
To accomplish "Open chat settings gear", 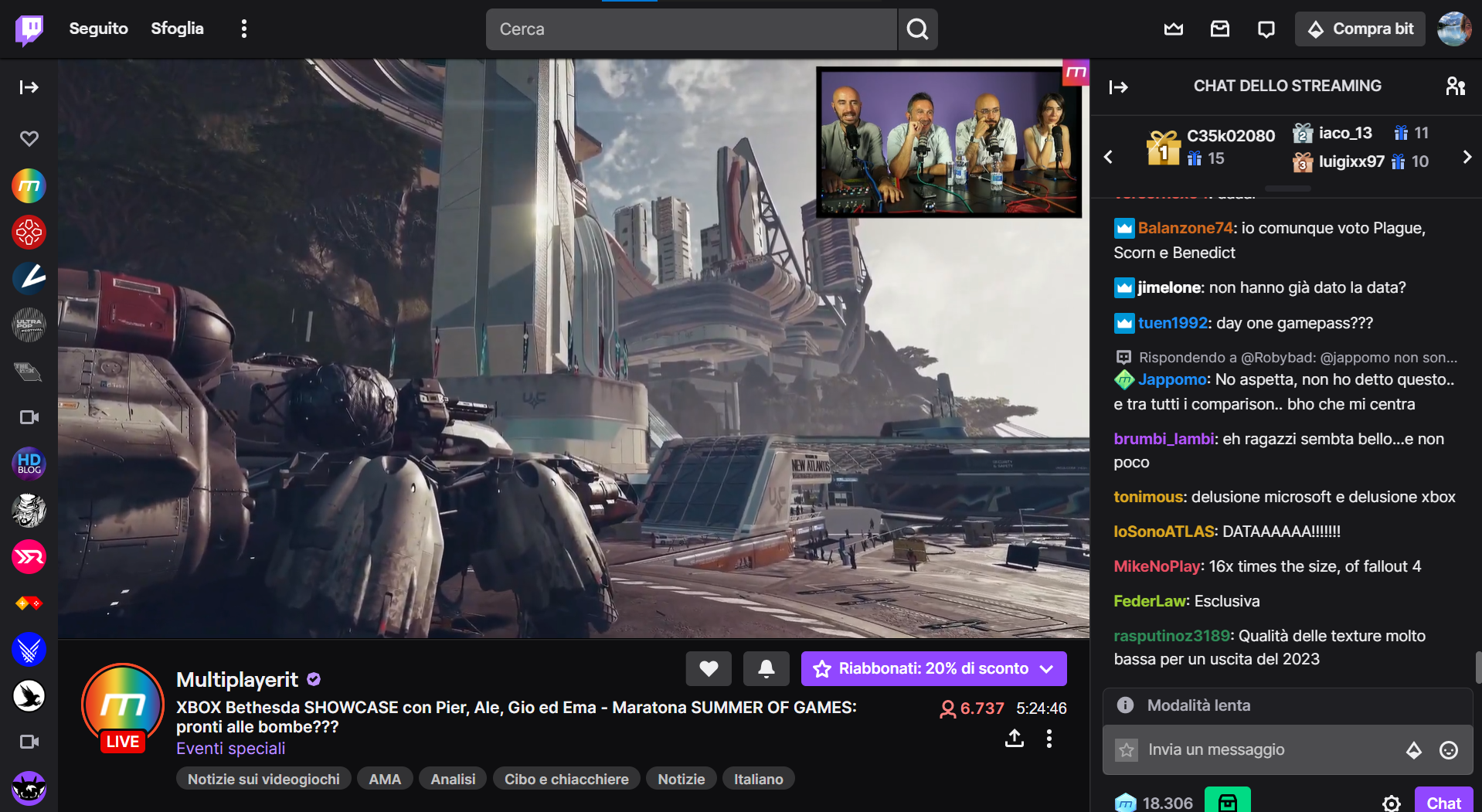I will click(x=1392, y=804).
